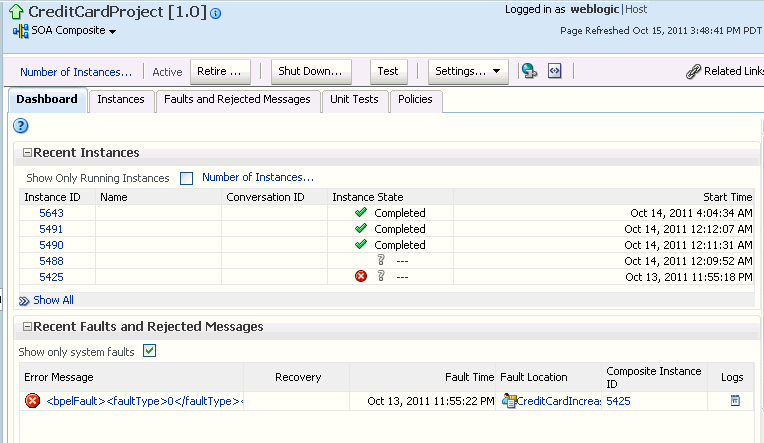Screen dimensions: 764x443
Task: Click the Recovery column header
Action: 298,377
